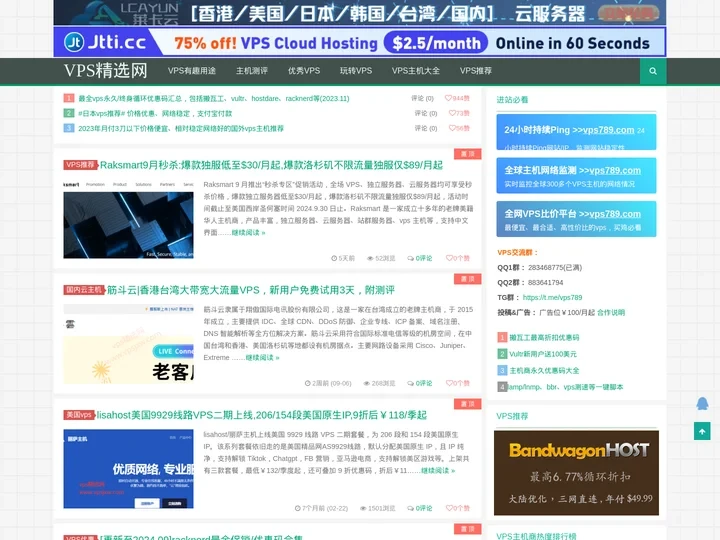Screen dimensions: 720x540
Task: Click the 56赞 heart on third ranked item
Action: coord(459,128)
